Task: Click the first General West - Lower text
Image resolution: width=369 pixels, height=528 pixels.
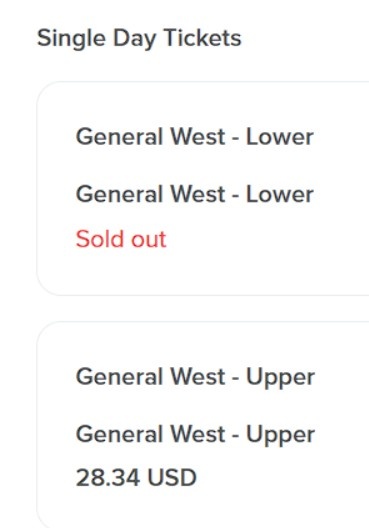Action: pyautogui.click(x=195, y=137)
